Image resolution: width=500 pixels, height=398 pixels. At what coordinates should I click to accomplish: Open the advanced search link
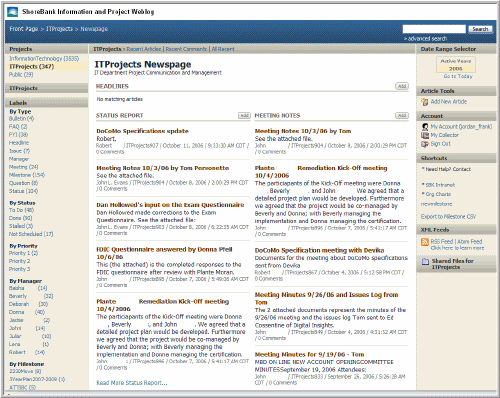point(425,39)
